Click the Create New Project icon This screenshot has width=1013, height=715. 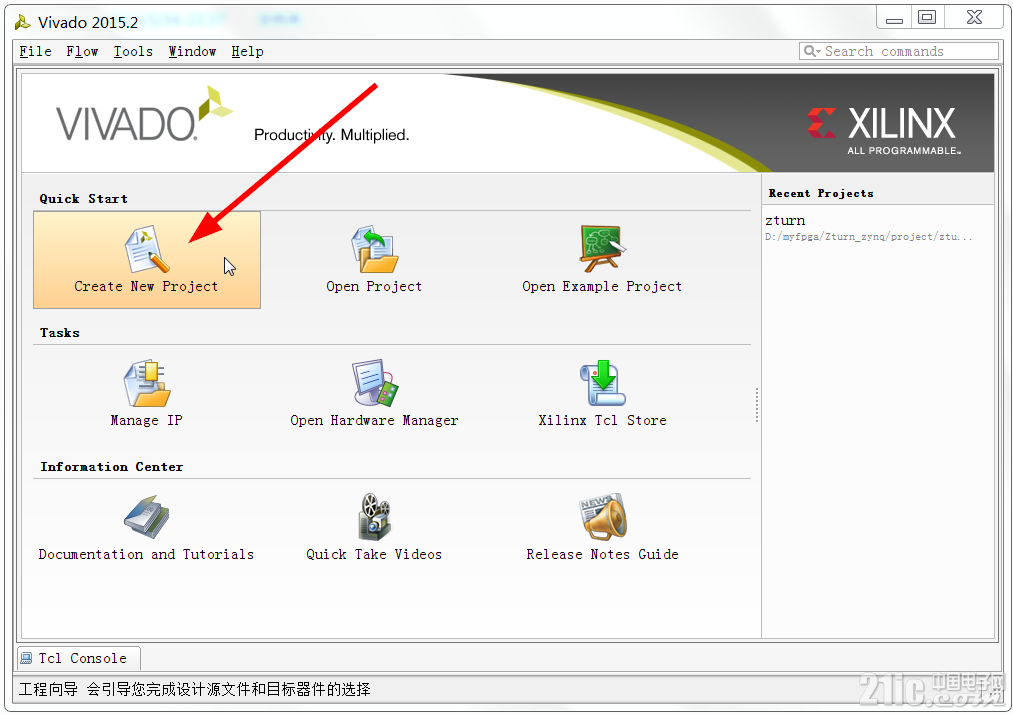(147, 249)
